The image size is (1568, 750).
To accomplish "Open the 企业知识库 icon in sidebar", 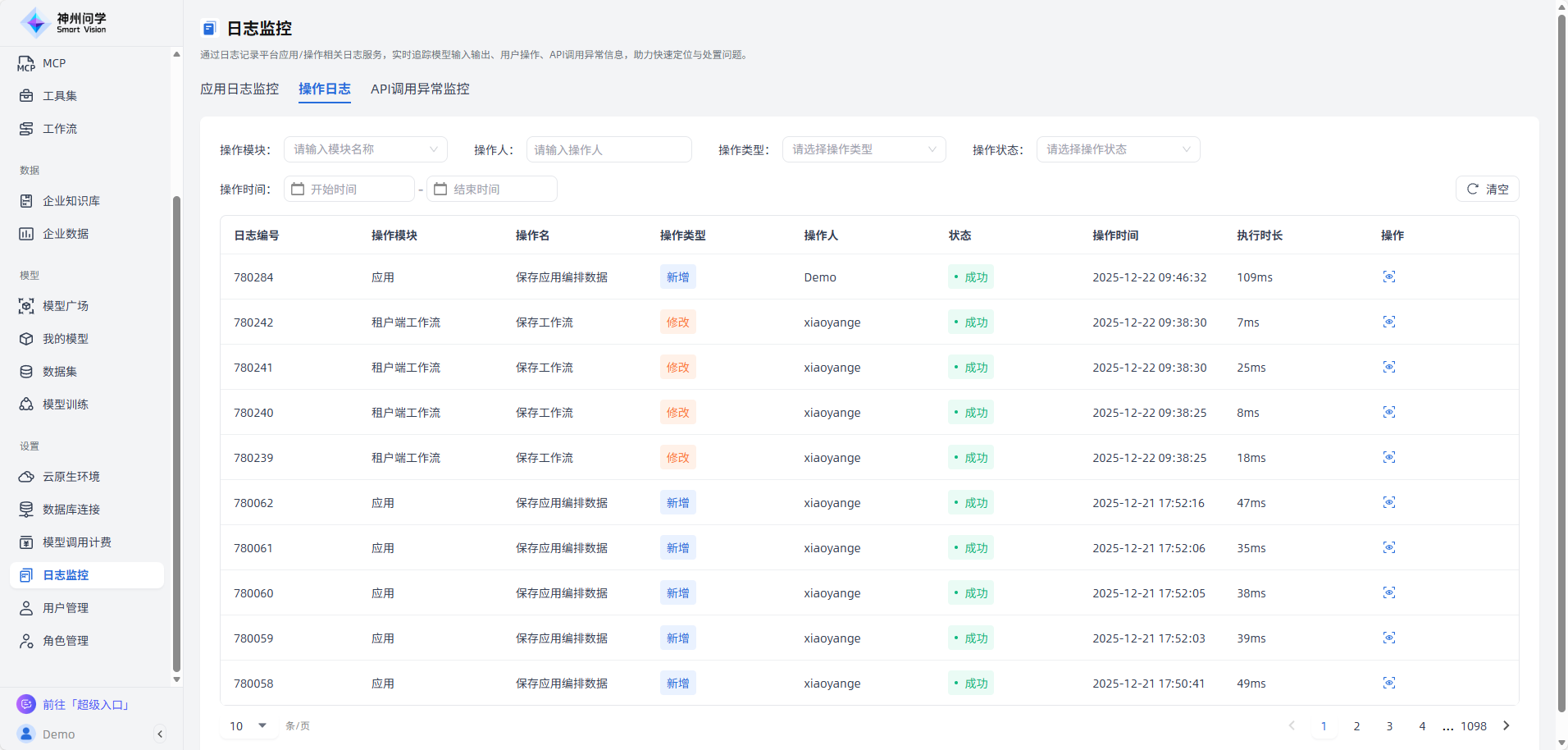I will [x=26, y=201].
